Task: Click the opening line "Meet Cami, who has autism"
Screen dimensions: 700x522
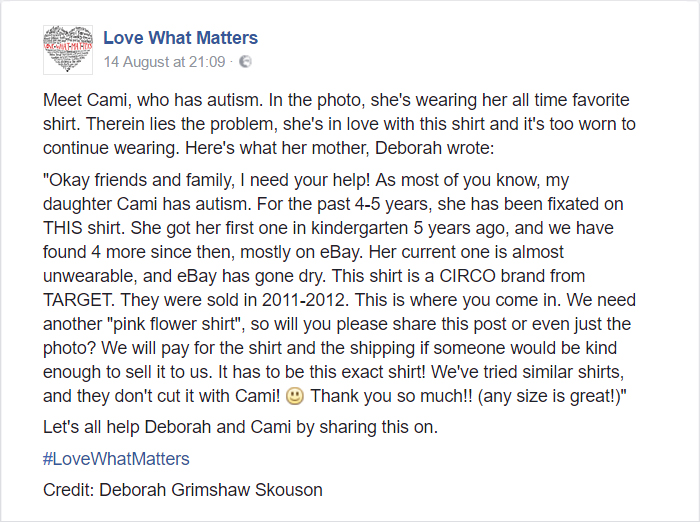Action: (153, 100)
